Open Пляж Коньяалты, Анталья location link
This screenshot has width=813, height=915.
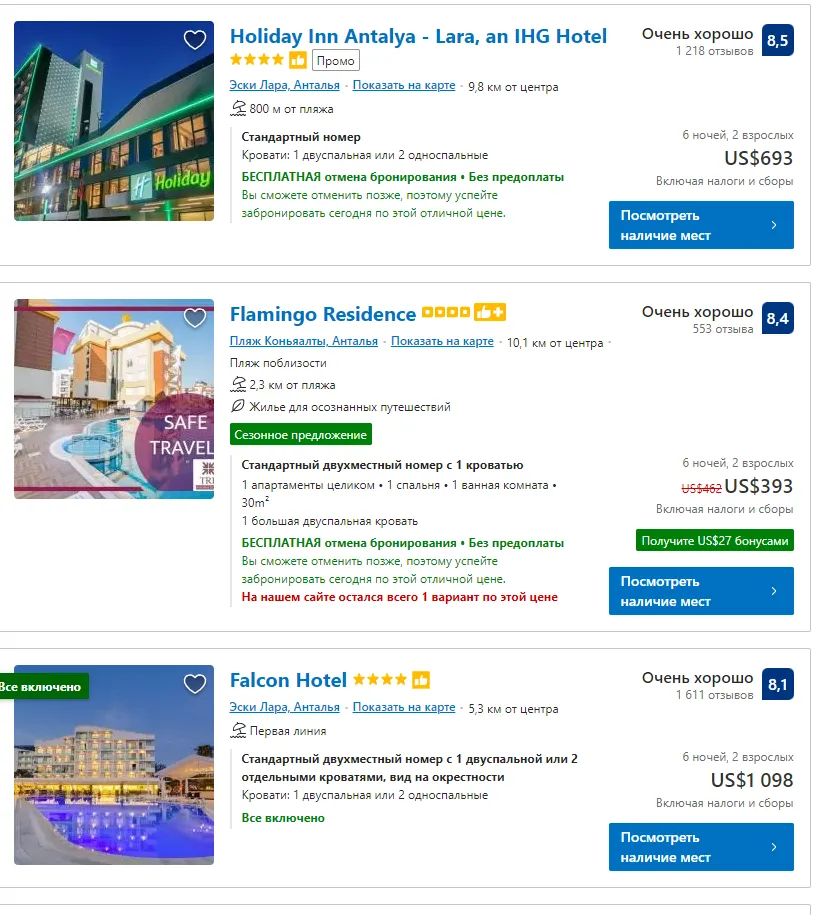pyautogui.click(x=303, y=341)
